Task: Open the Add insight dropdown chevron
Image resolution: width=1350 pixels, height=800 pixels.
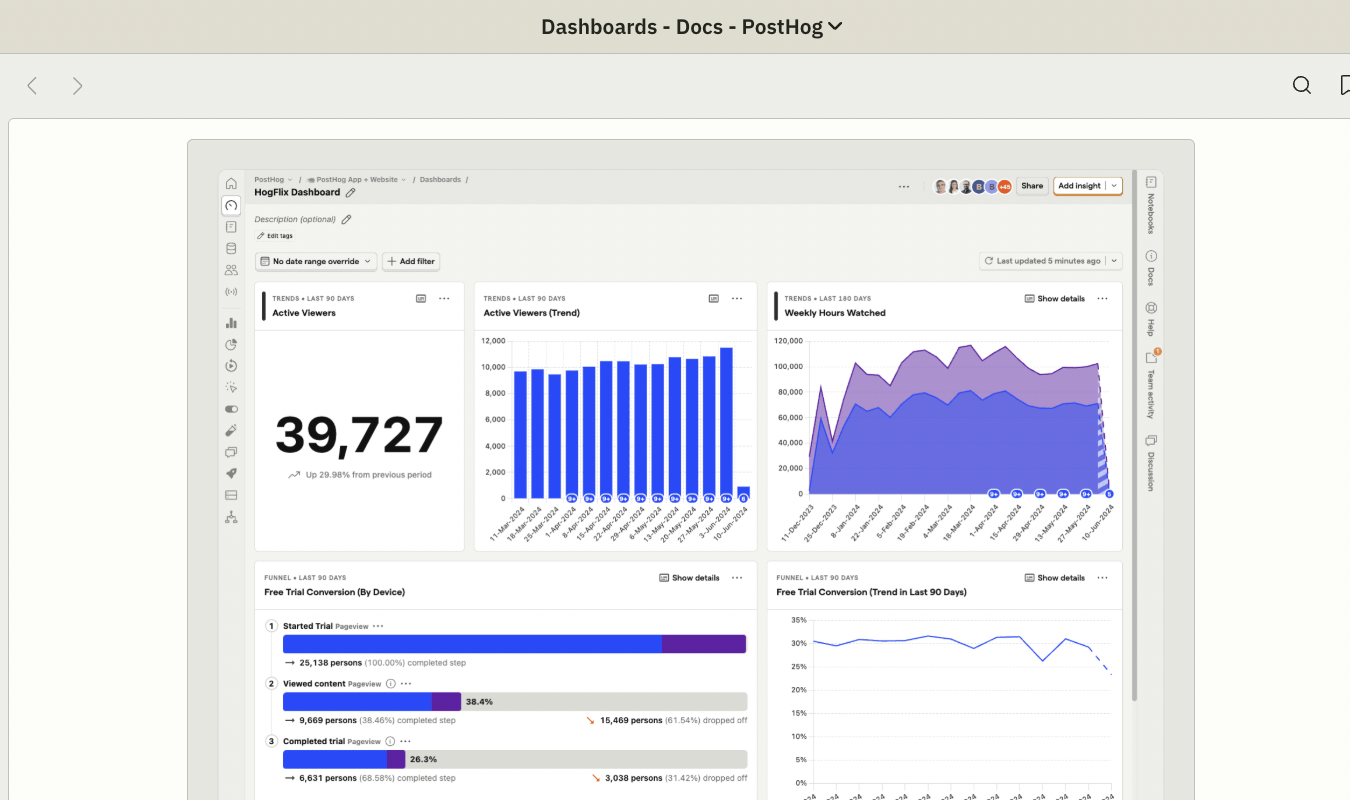Action: pyautogui.click(x=1113, y=186)
